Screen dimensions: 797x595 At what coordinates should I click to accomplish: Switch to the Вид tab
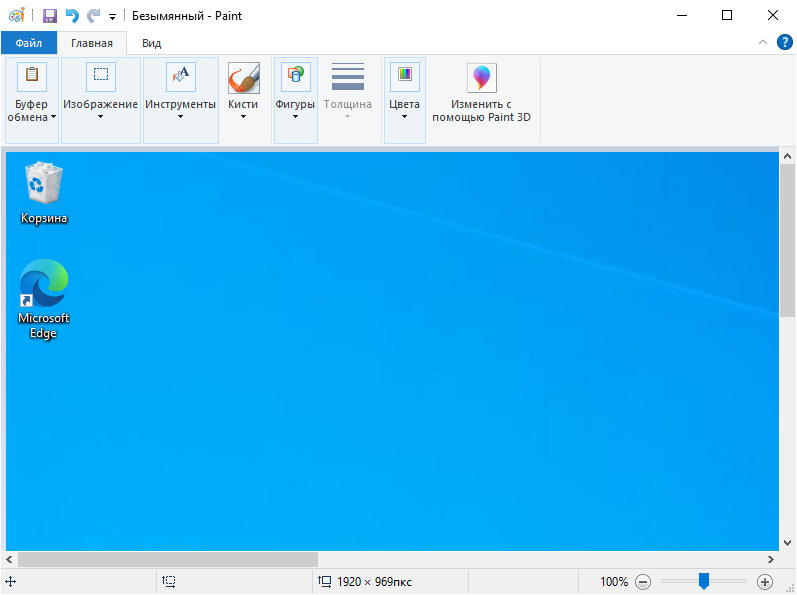coord(151,43)
